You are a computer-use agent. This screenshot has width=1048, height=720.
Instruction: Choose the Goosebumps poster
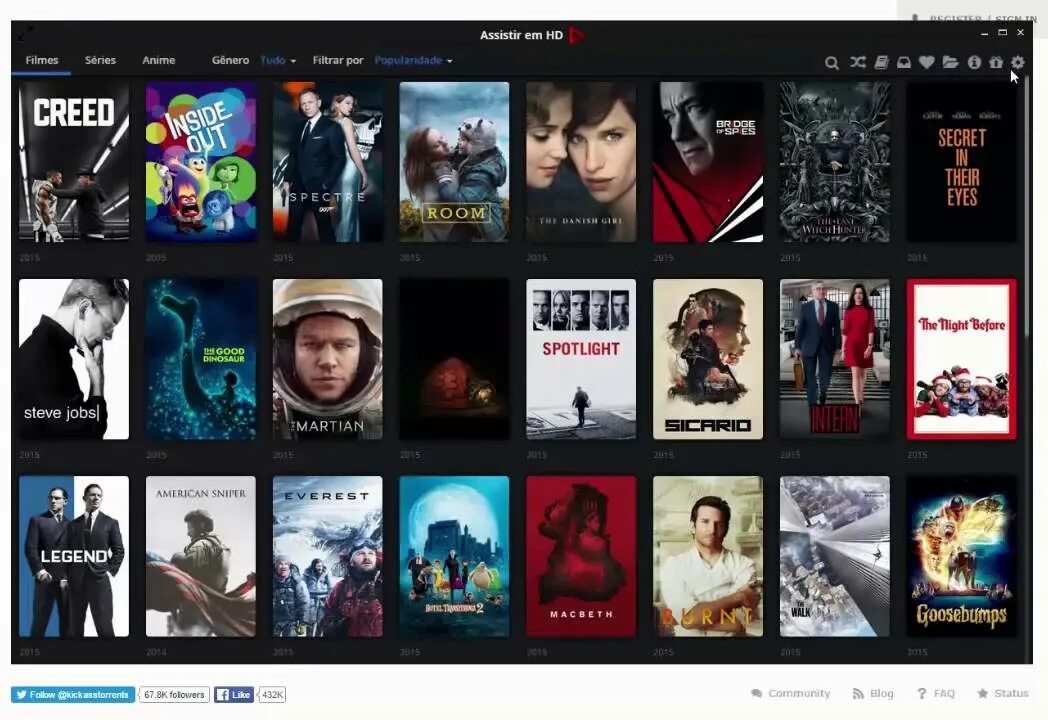coord(961,556)
